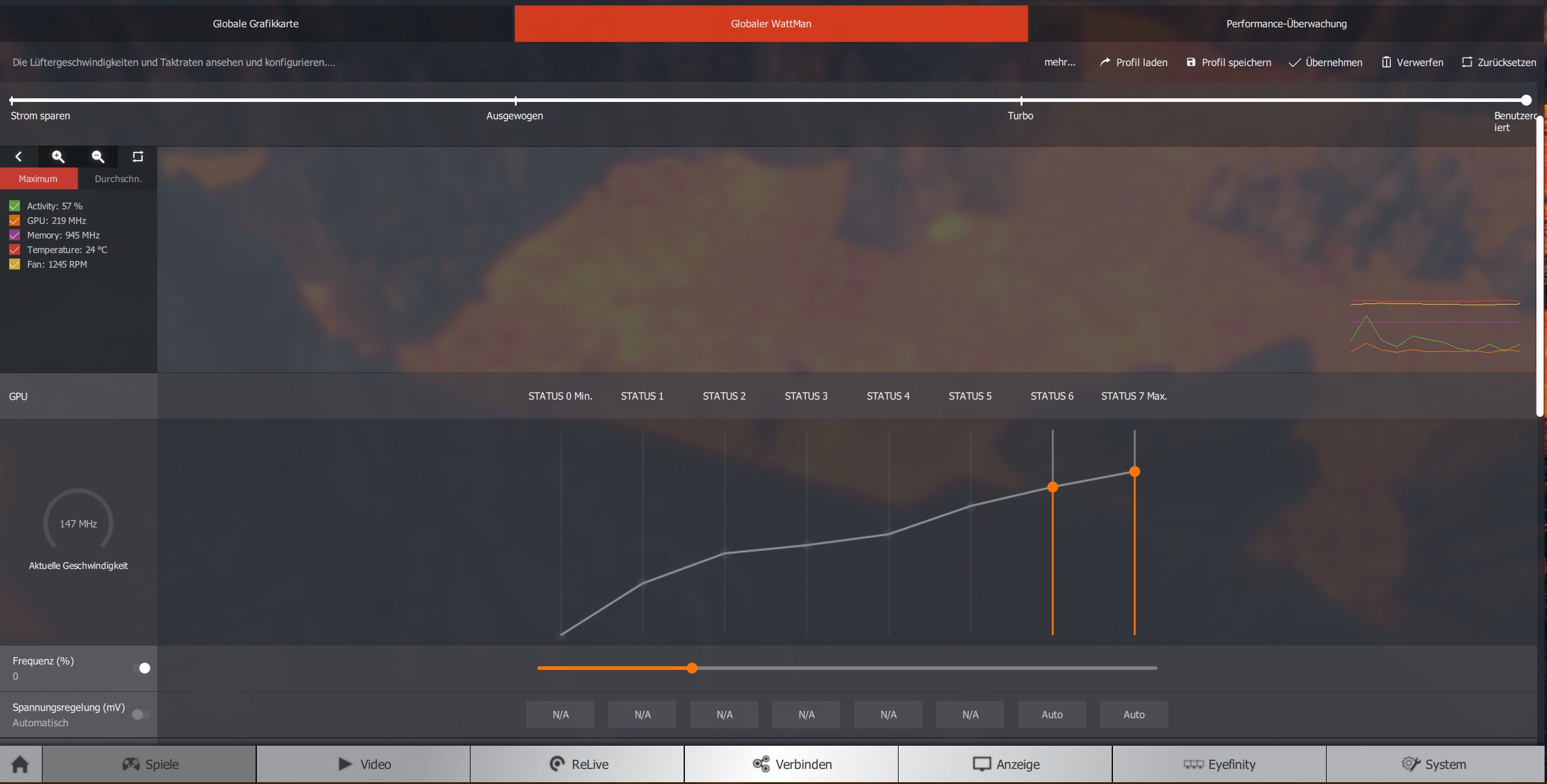Click the Frequenz percent slider handle

click(692, 668)
